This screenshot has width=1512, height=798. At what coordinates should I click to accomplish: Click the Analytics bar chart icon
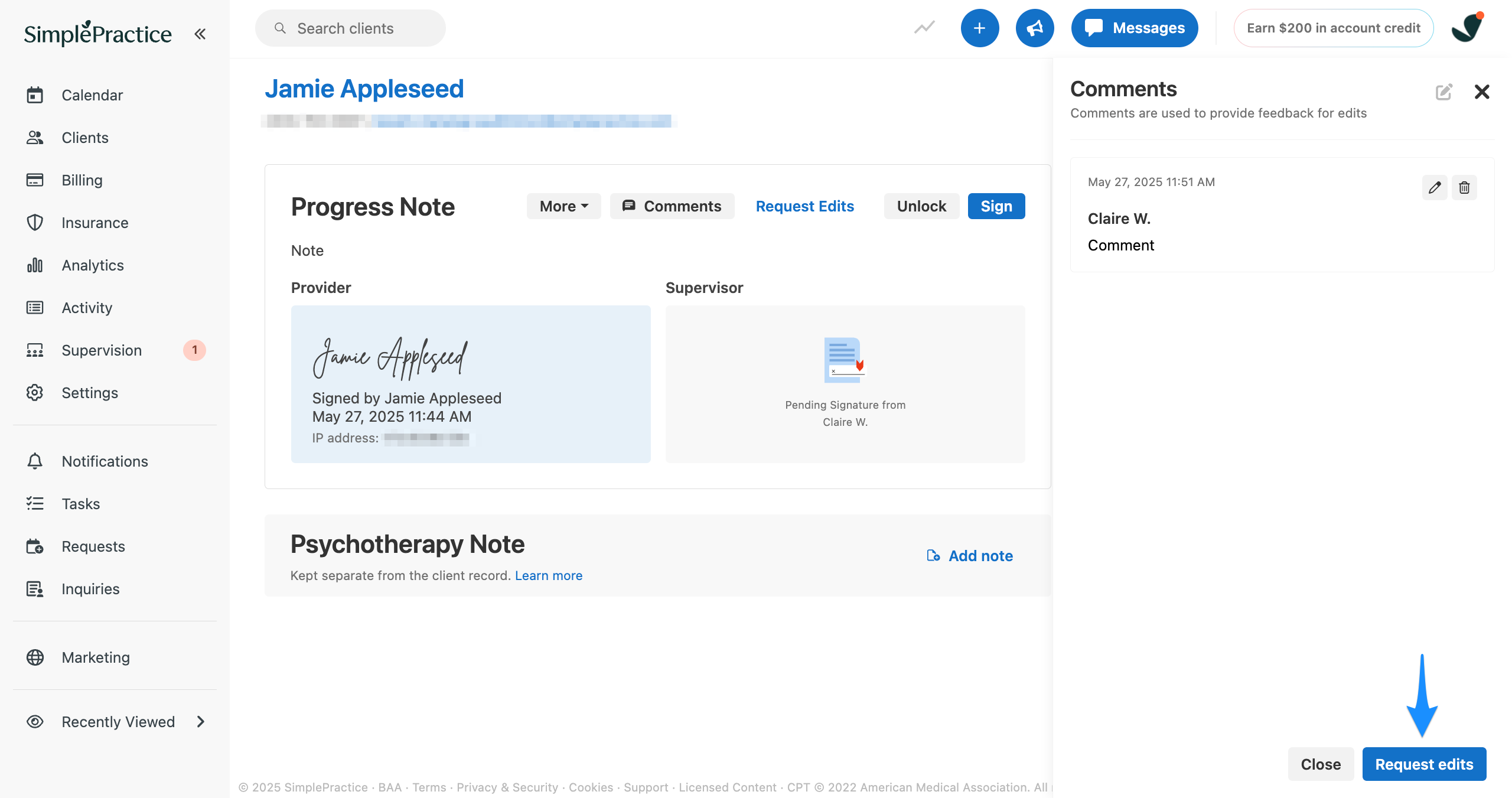pyautogui.click(x=35, y=265)
